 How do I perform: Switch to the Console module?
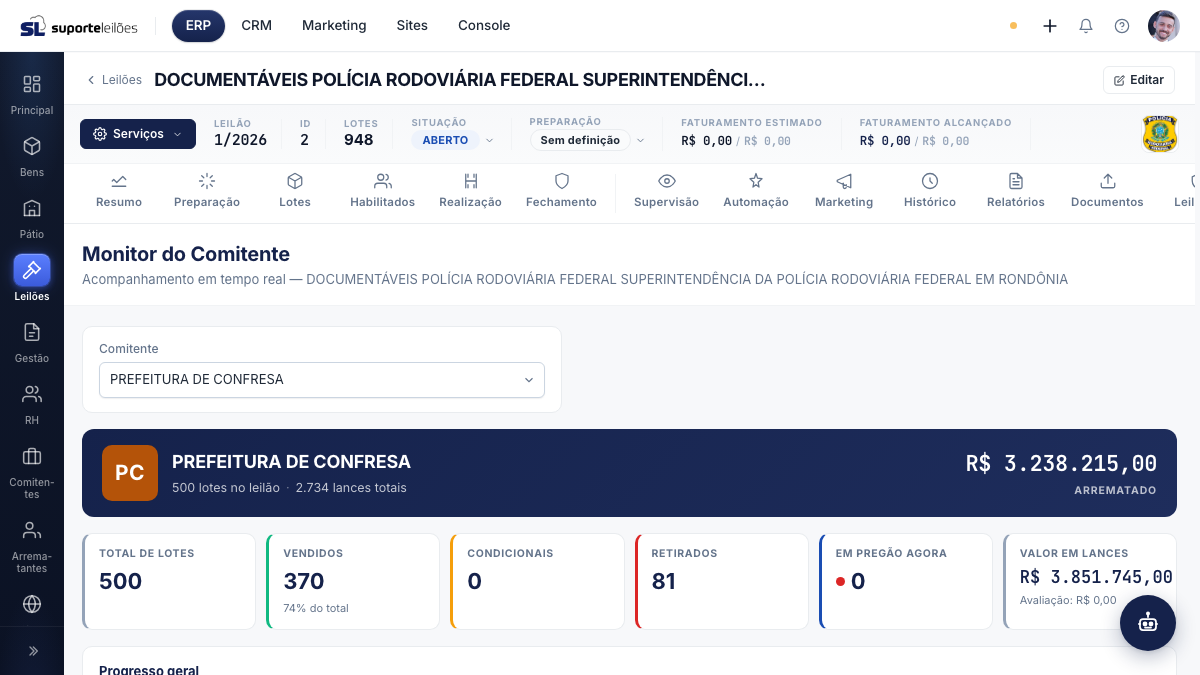484,26
